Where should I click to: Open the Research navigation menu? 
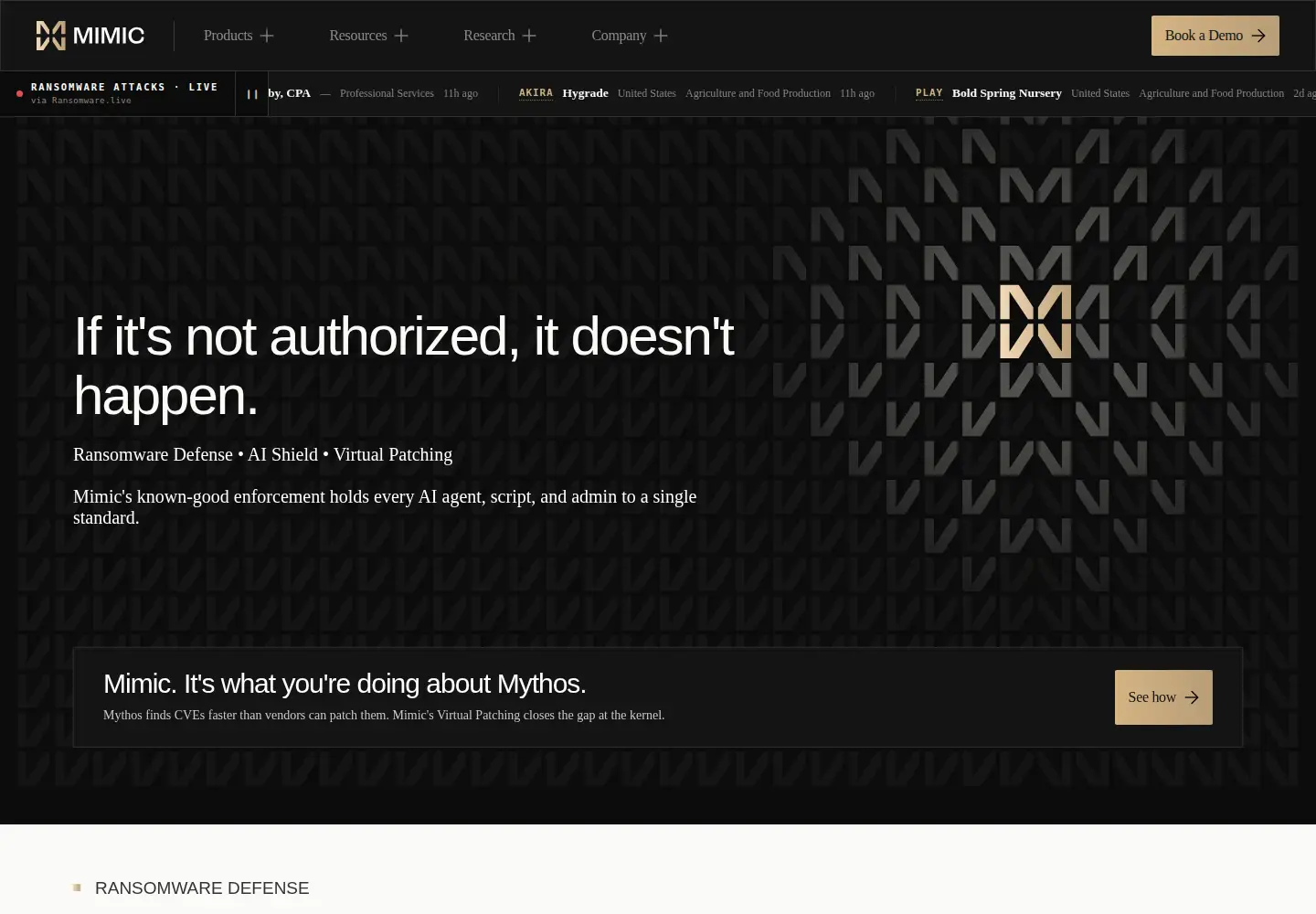[x=499, y=36]
